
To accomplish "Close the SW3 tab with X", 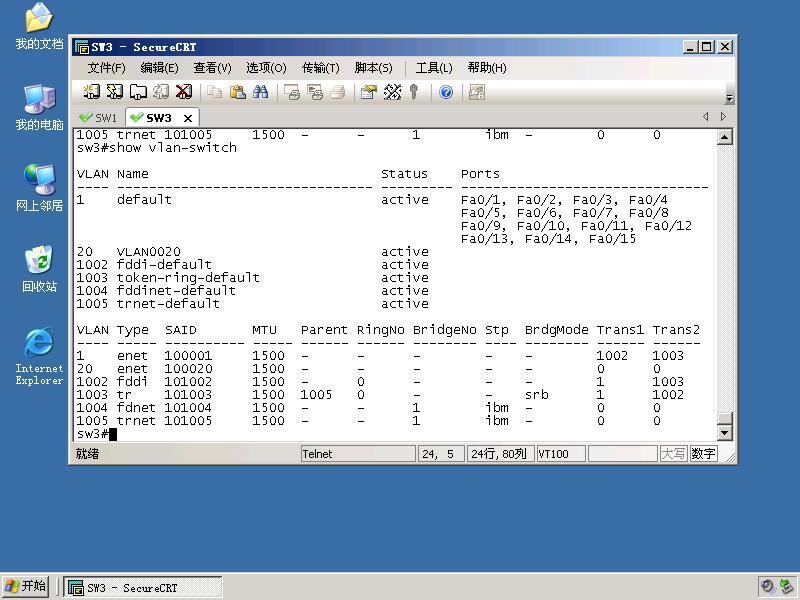I will point(188,118).
